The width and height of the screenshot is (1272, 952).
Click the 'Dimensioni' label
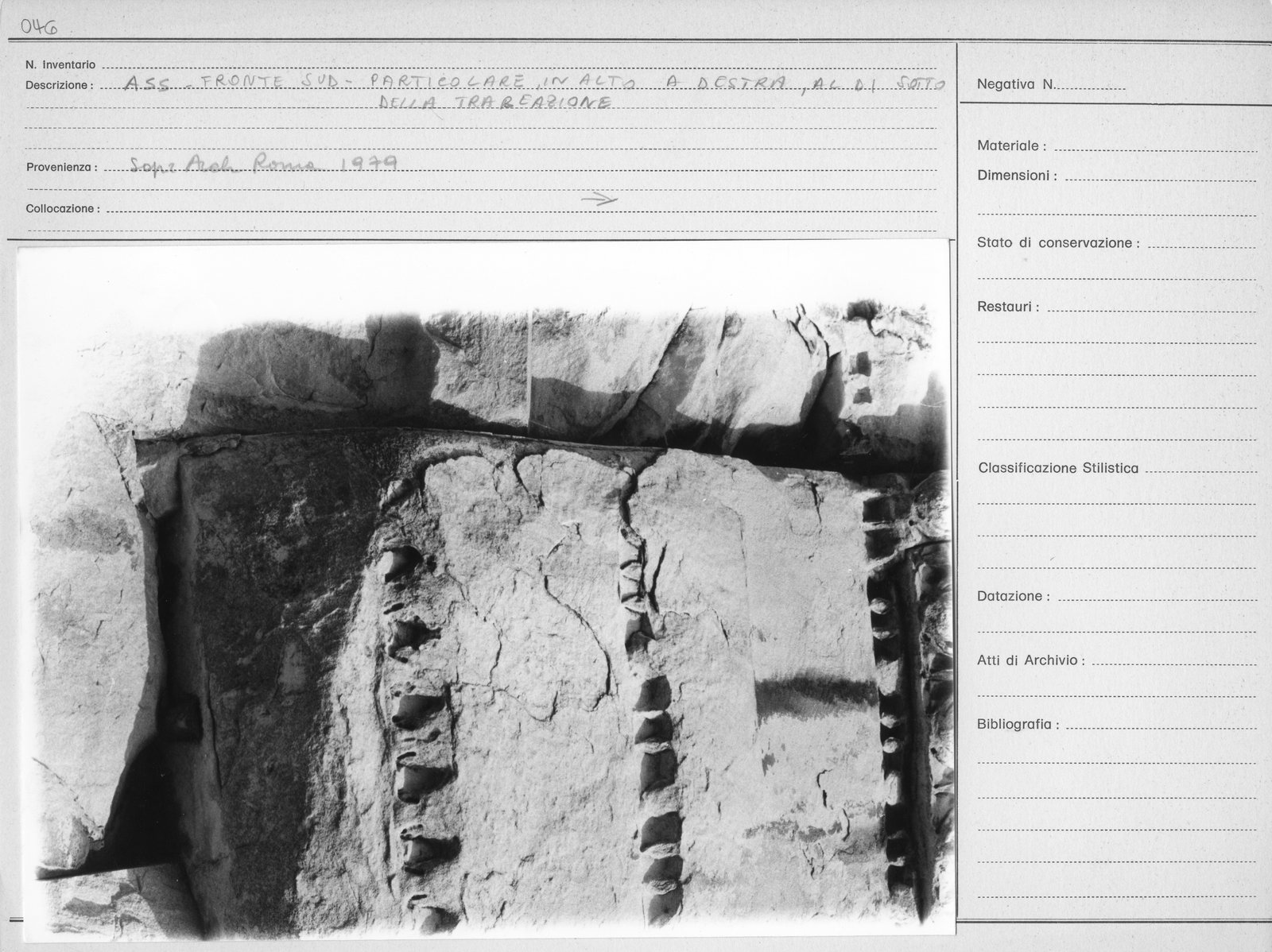1017,176
